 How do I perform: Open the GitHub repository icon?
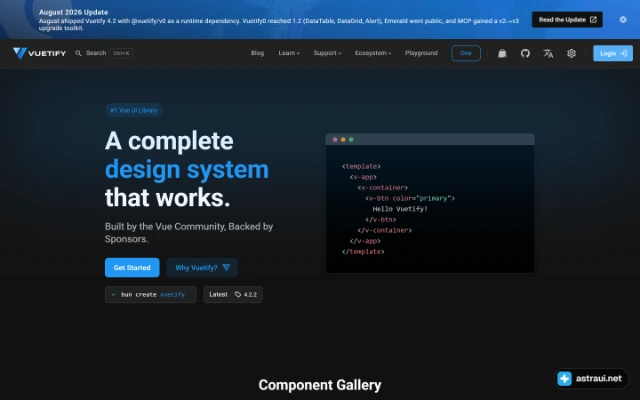525,53
